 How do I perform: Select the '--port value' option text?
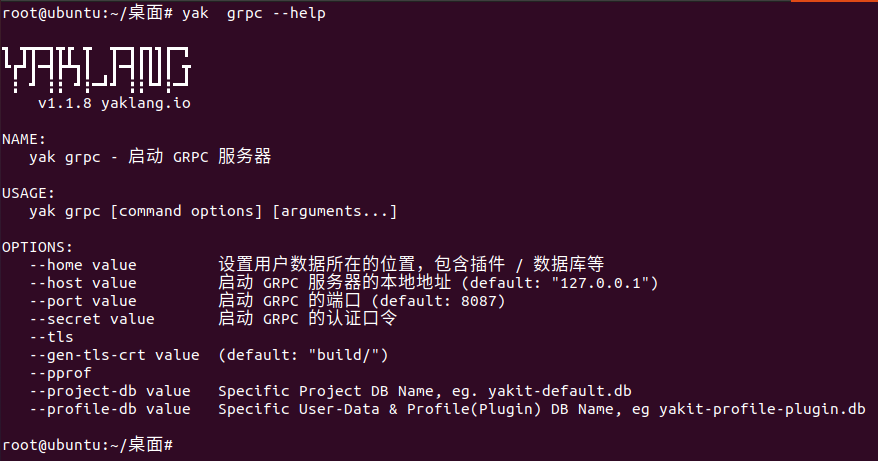click(83, 301)
